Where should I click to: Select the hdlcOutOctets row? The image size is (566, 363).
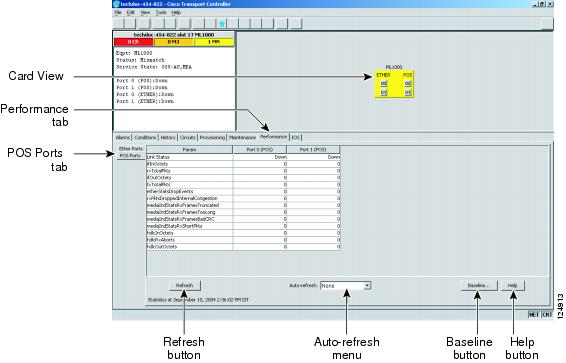tap(243, 247)
